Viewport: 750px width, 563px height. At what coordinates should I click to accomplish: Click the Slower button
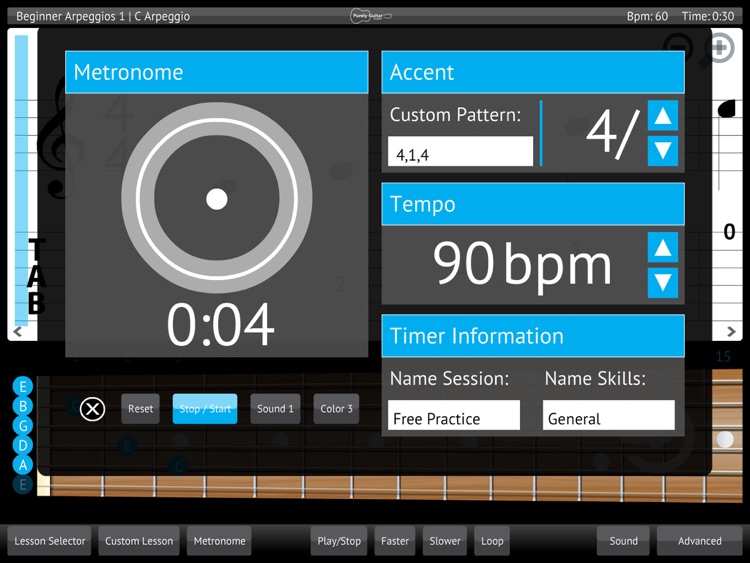pos(444,541)
